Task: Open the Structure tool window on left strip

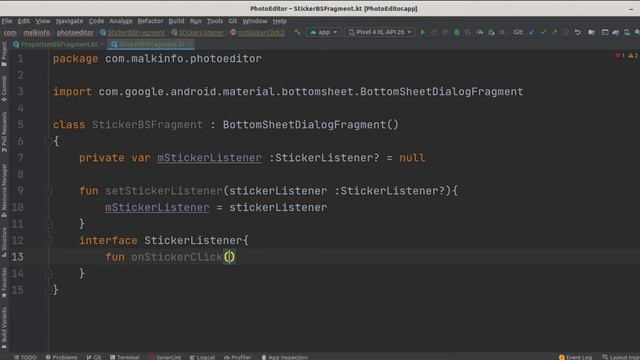Action: [x=4, y=242]
